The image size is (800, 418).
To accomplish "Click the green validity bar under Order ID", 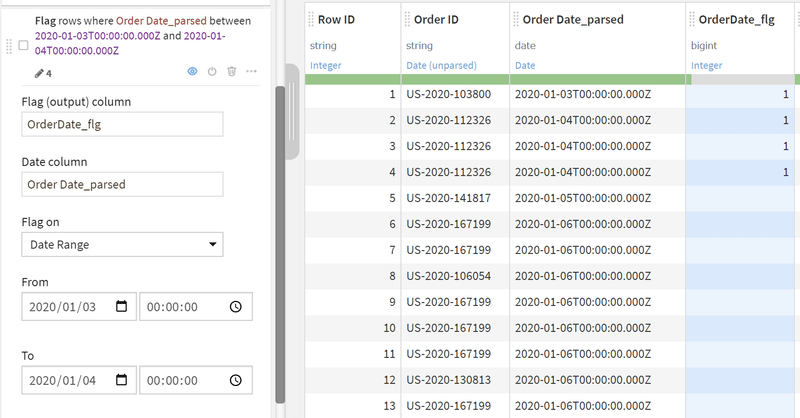I will tap(455, 79).
